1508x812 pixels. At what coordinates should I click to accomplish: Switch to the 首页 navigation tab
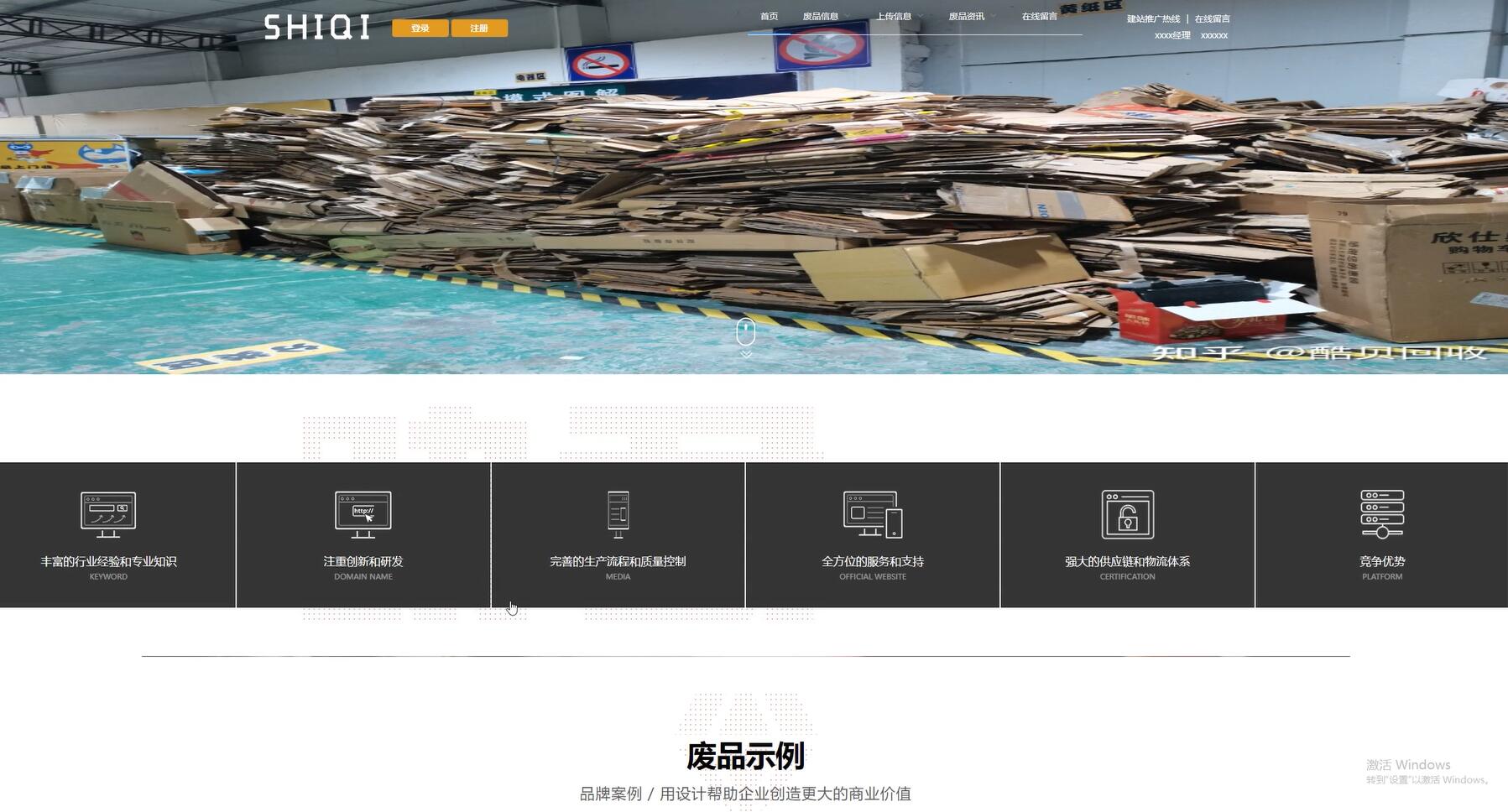(x=769, y=15)
